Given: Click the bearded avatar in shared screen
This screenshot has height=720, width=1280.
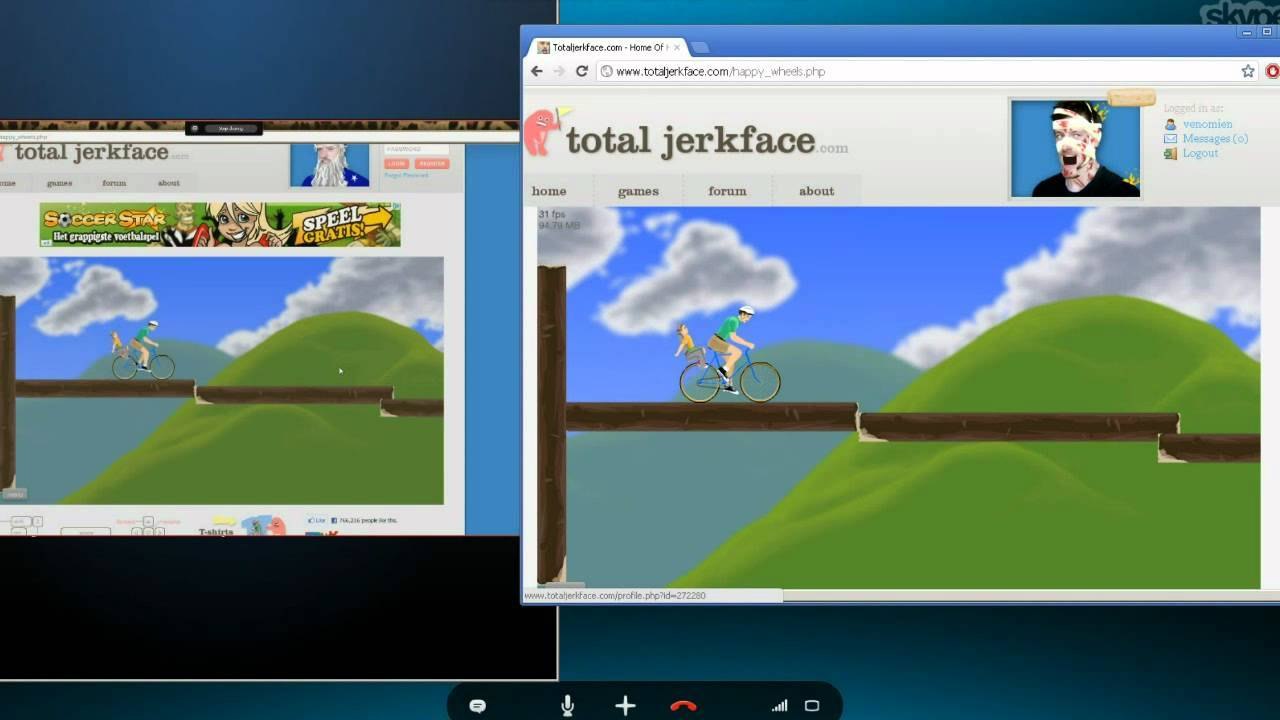Looking at the screenshot, I should [329, 165].
